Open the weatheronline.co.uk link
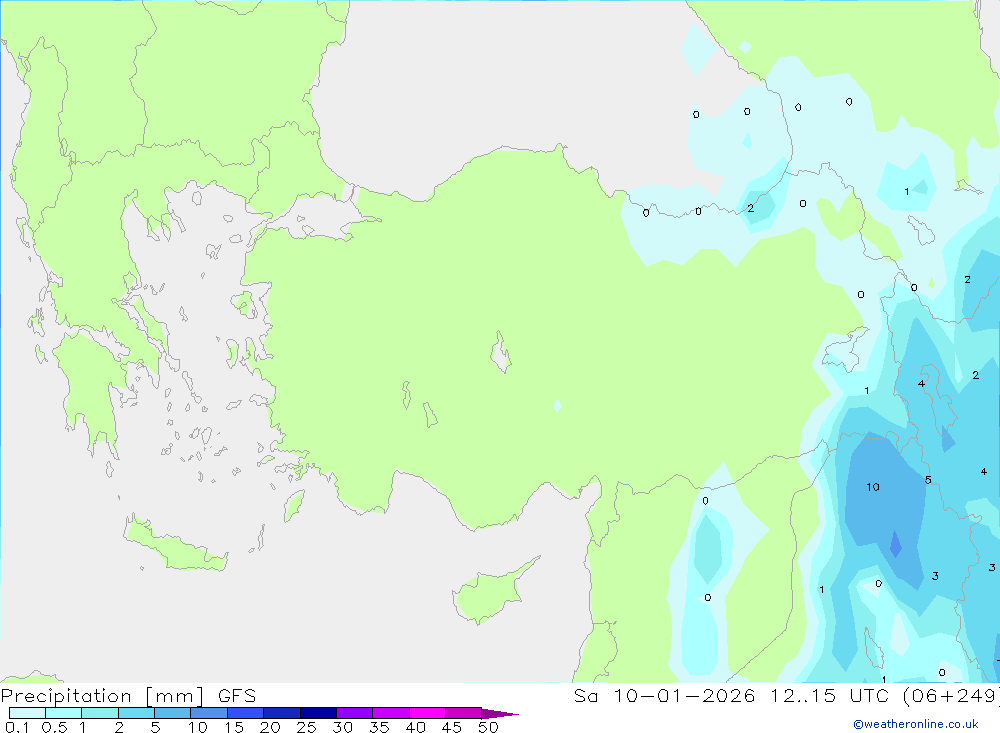Viewport: 1000px width, 733px height. [x=916, y=724]
